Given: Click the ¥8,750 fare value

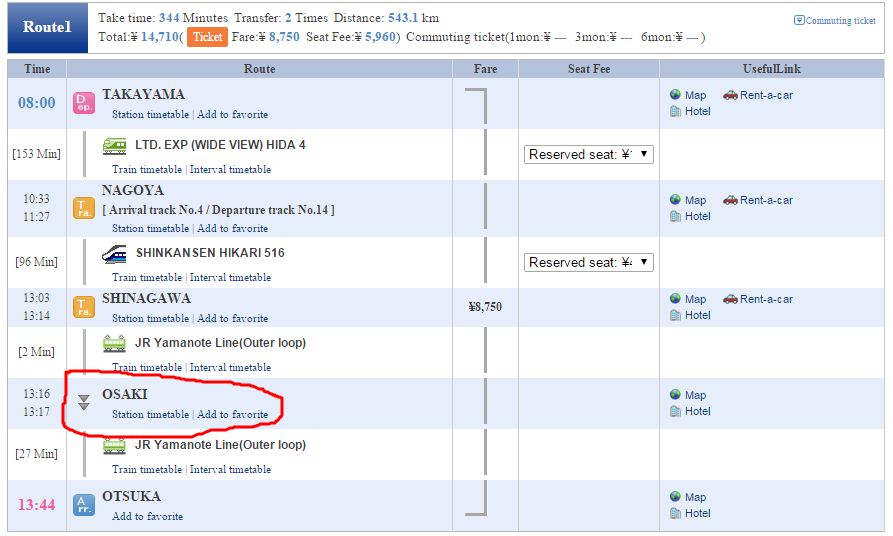Looking at the screenshot, I should click(485, 307).
